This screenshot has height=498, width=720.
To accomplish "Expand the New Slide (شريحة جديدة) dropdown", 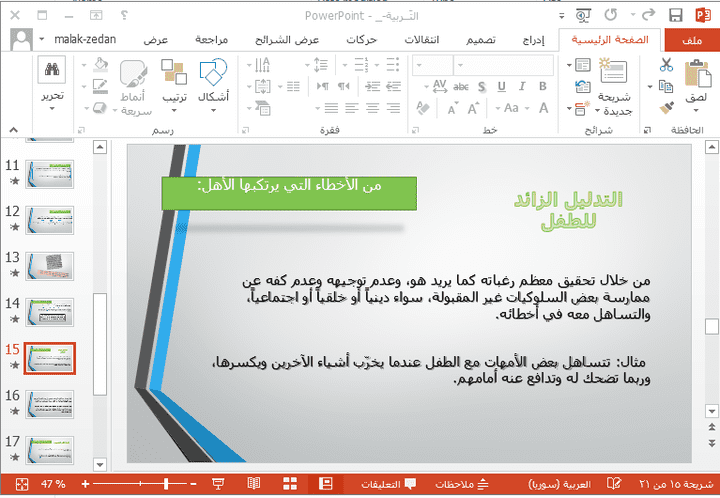I will [x=597, y=111].
